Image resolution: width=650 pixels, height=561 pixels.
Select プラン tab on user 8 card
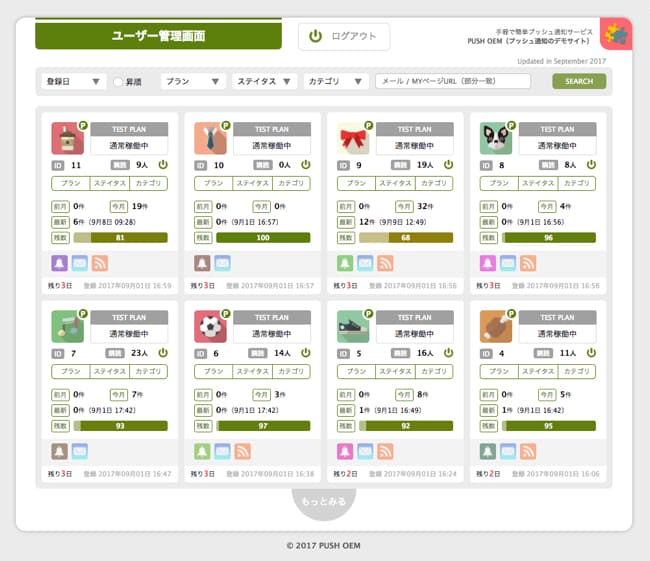point(499,183)
